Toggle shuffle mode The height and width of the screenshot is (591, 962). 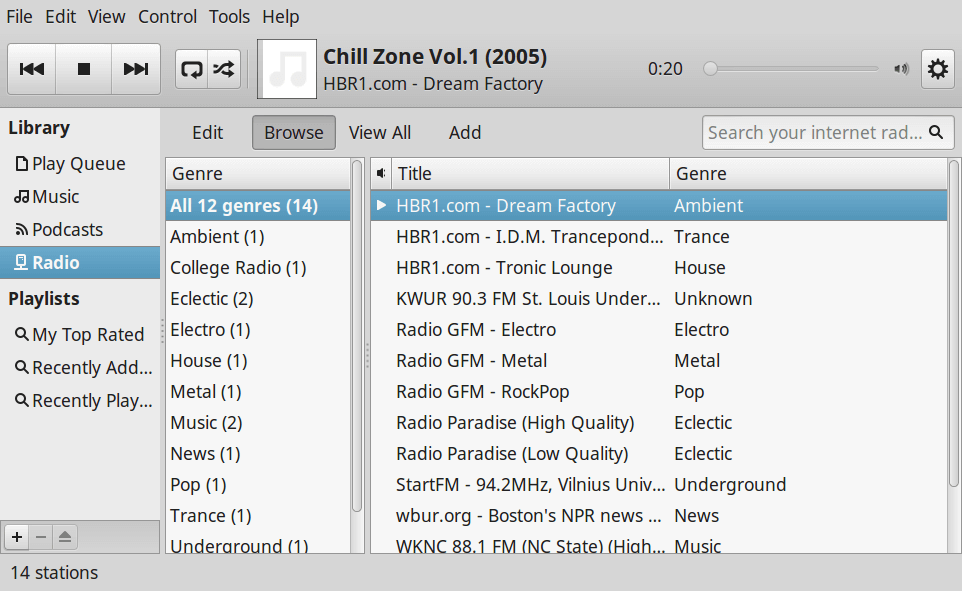(224, 69)
